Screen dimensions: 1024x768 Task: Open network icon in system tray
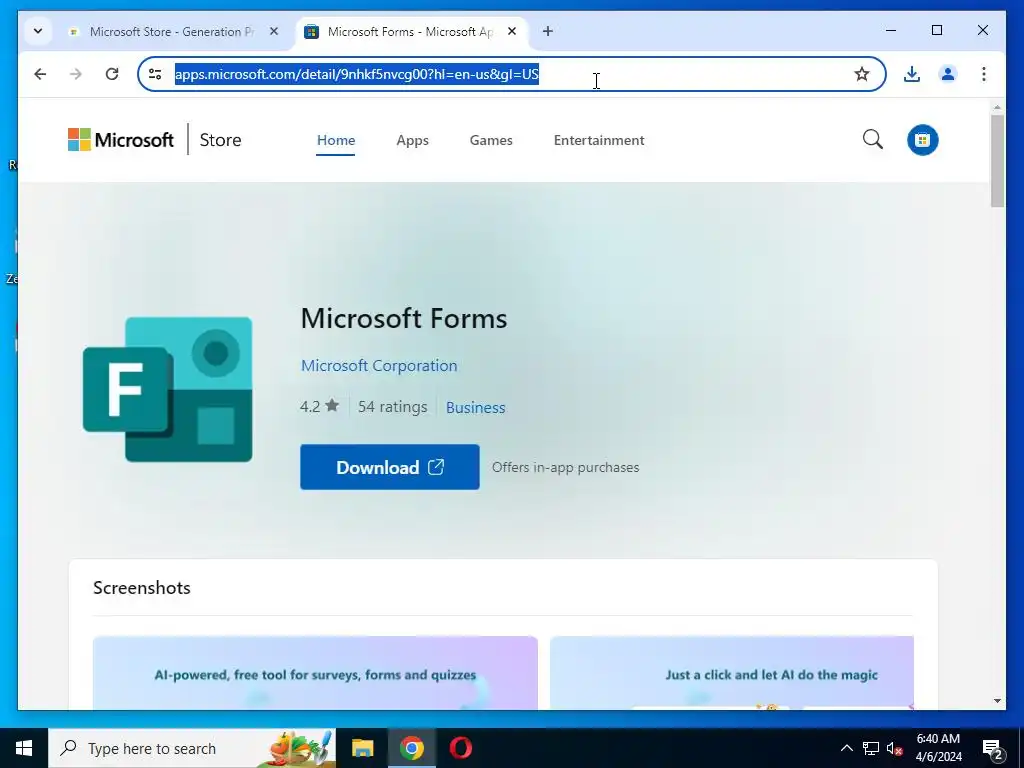pos(871,748)
